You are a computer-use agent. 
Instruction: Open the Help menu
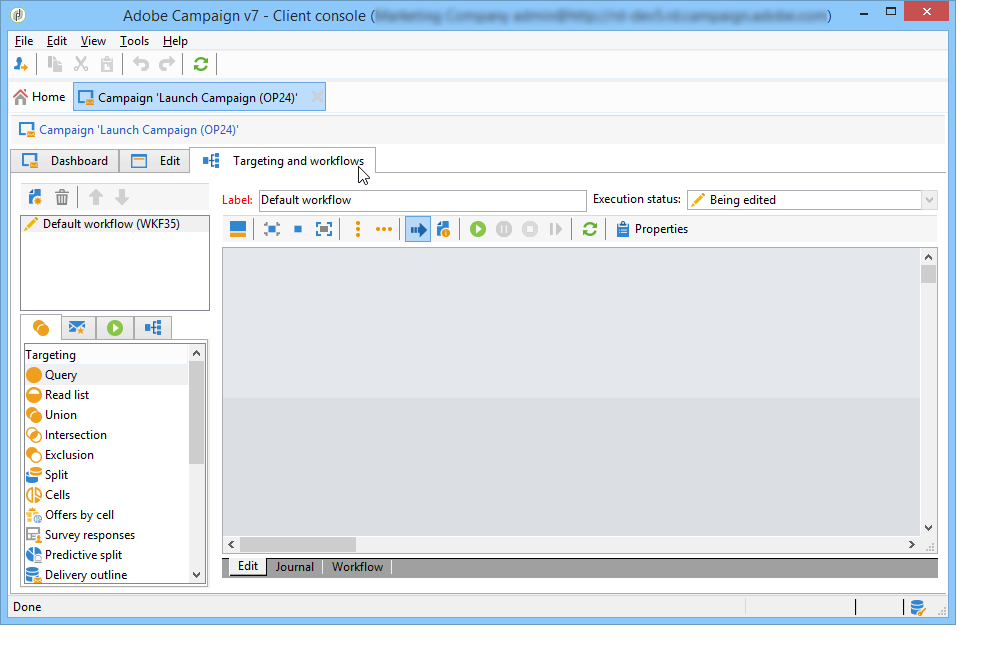175,41
